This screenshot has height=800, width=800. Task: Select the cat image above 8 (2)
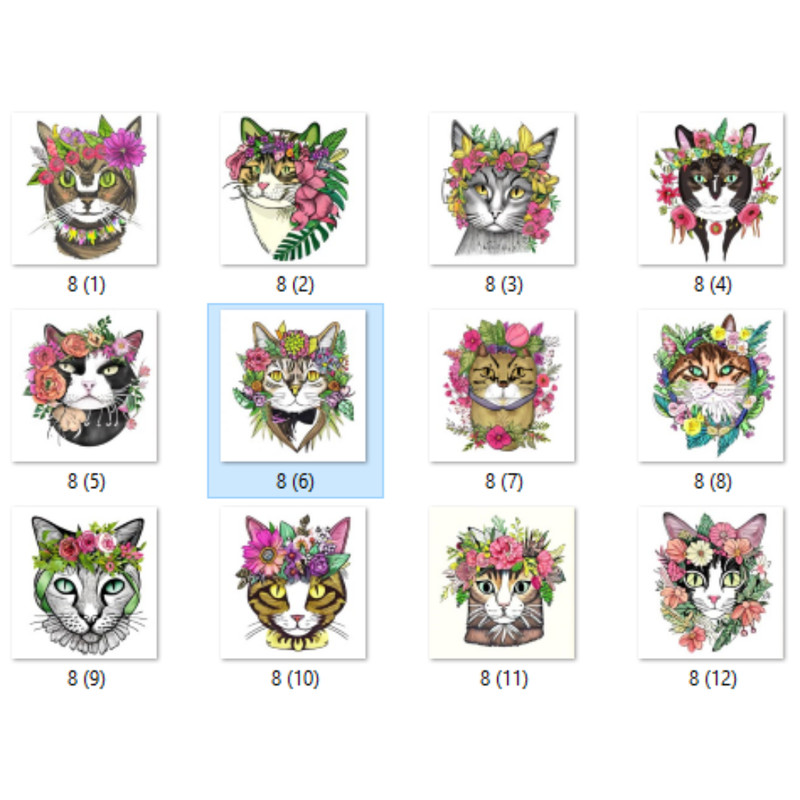(293, 188)
